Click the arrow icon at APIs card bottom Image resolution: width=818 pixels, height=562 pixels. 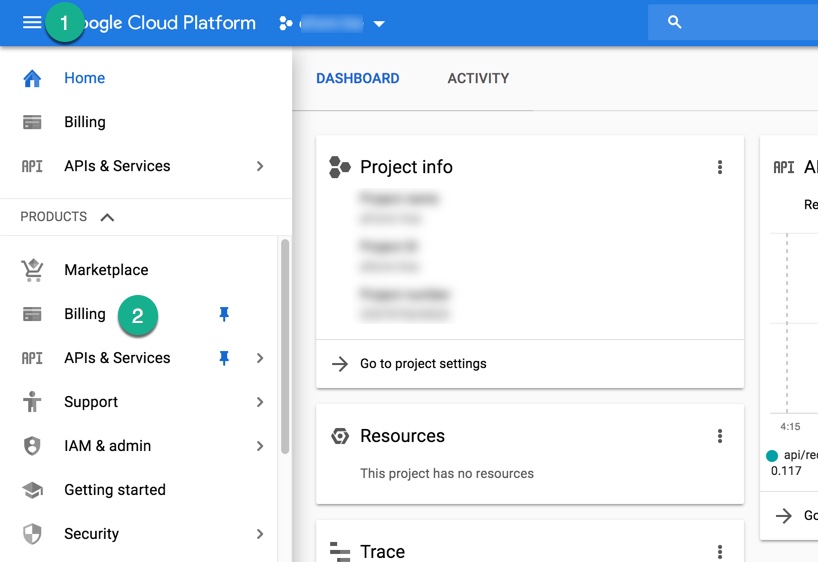pos(784,516)
